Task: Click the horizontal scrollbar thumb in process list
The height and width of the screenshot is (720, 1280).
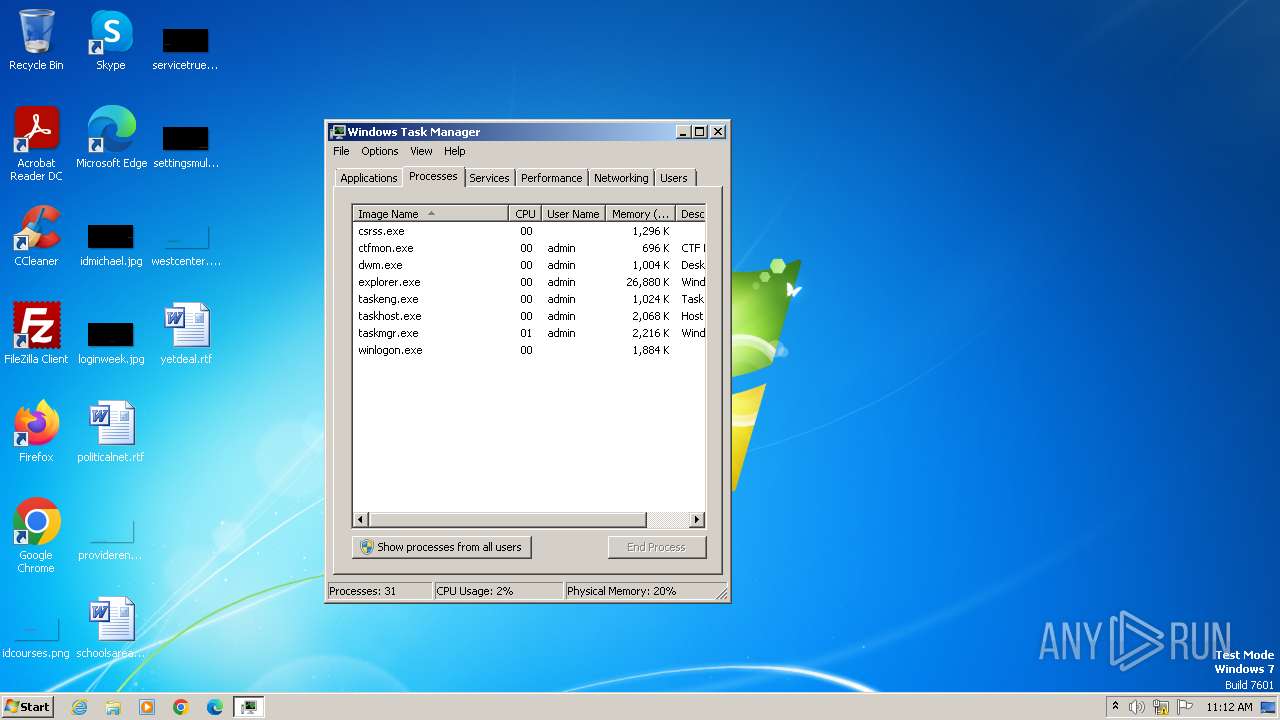Action: pos(508,520)
